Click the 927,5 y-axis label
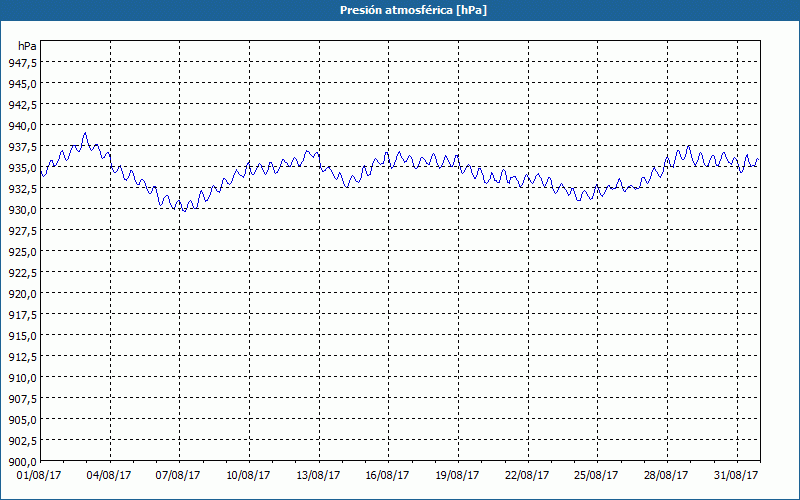 pyautogui.click(x=22, y=231)
